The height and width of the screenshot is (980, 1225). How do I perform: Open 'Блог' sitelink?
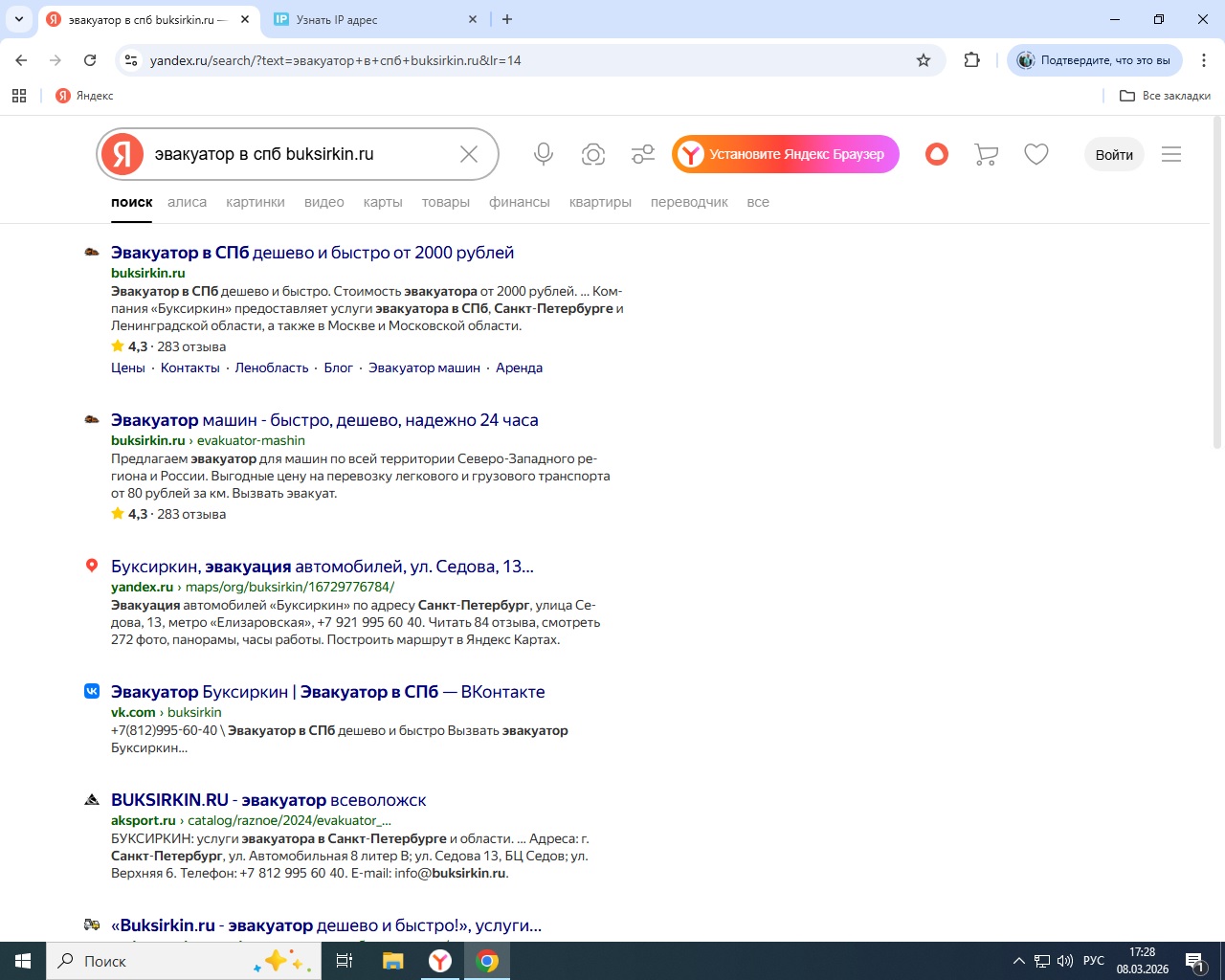click(x=339, y=367)
